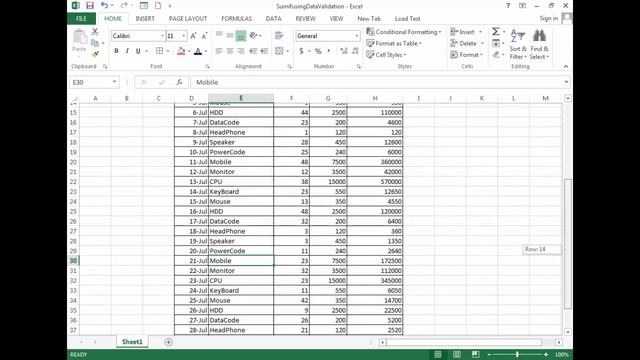Image resolution: width=640 pixels, height=360 pixels.
Task: Switch to the FORMULAS tab
Action: point(236,18)
